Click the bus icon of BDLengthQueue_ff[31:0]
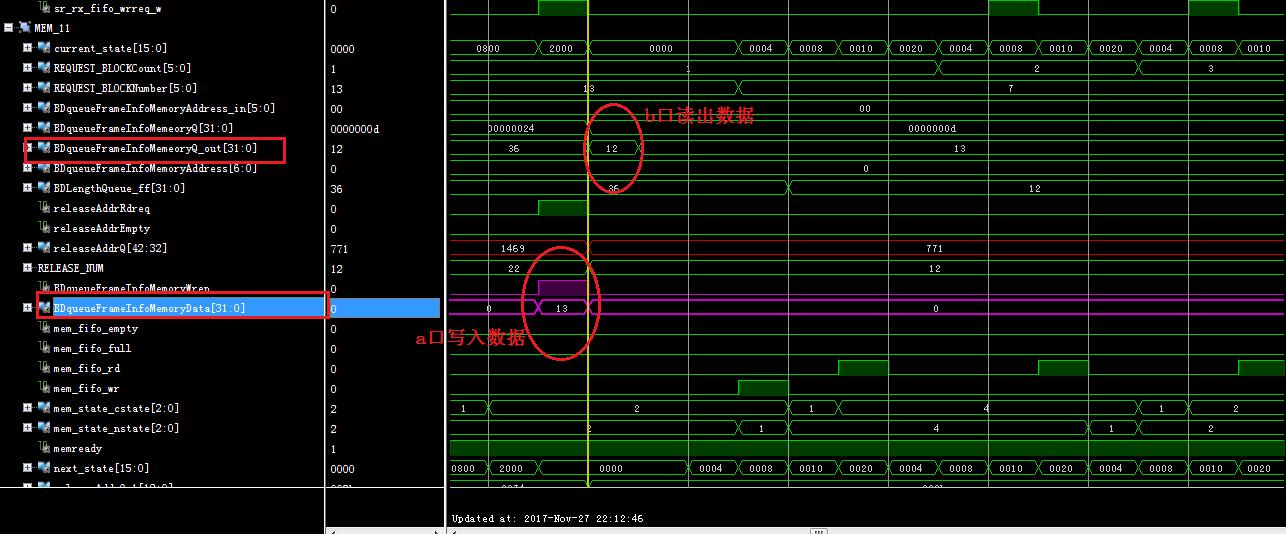 44,188
